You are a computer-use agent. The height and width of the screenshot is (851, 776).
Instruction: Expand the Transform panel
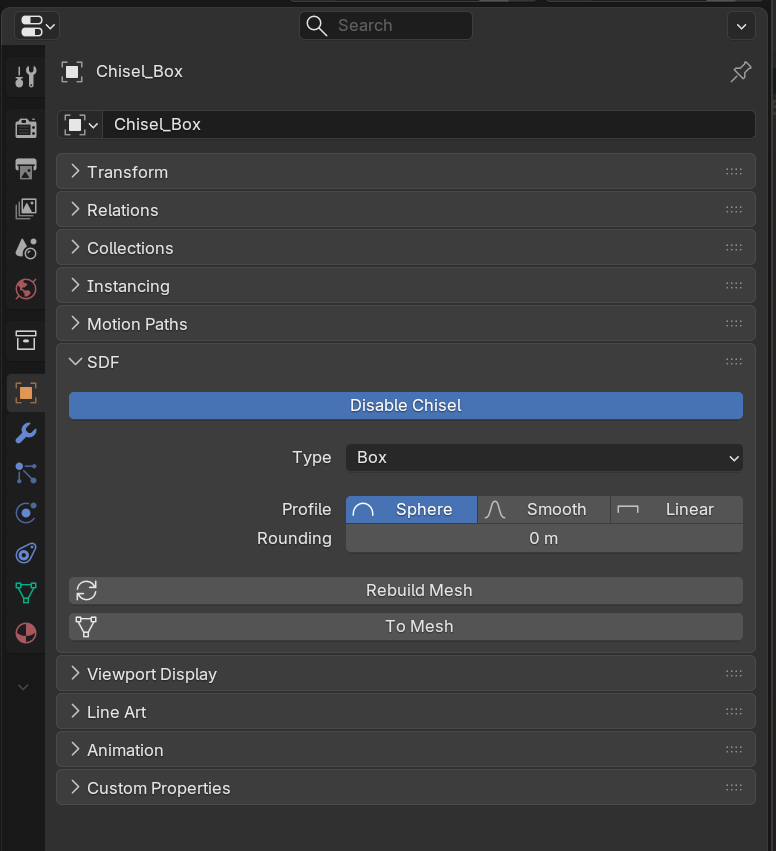pyautogui.click(x=128, y=171)
